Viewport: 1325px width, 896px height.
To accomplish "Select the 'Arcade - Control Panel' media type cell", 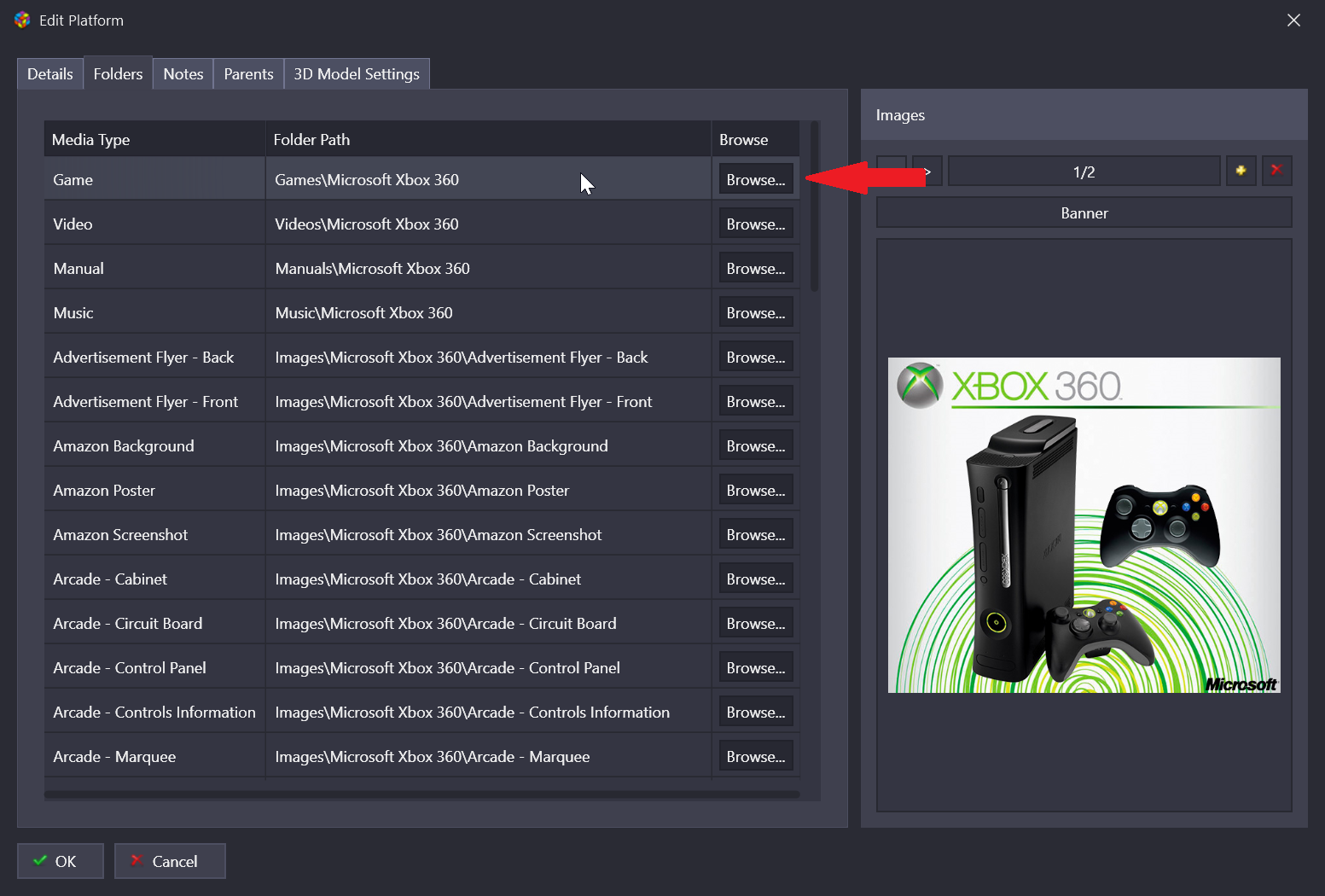I will (x=154, y=667).
